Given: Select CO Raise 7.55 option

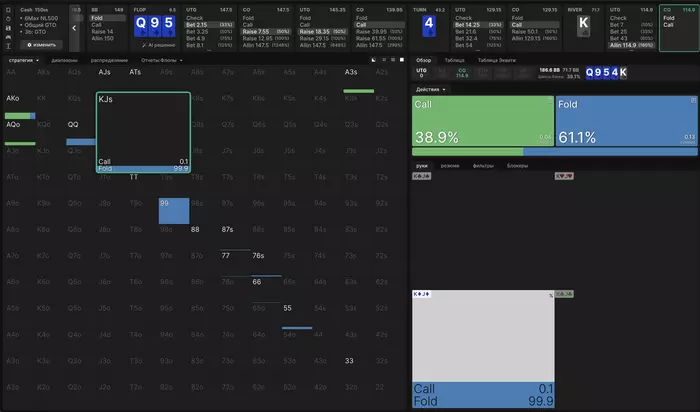Looking at the screenshot, I should pyautogui.click(x=266, y=32).
